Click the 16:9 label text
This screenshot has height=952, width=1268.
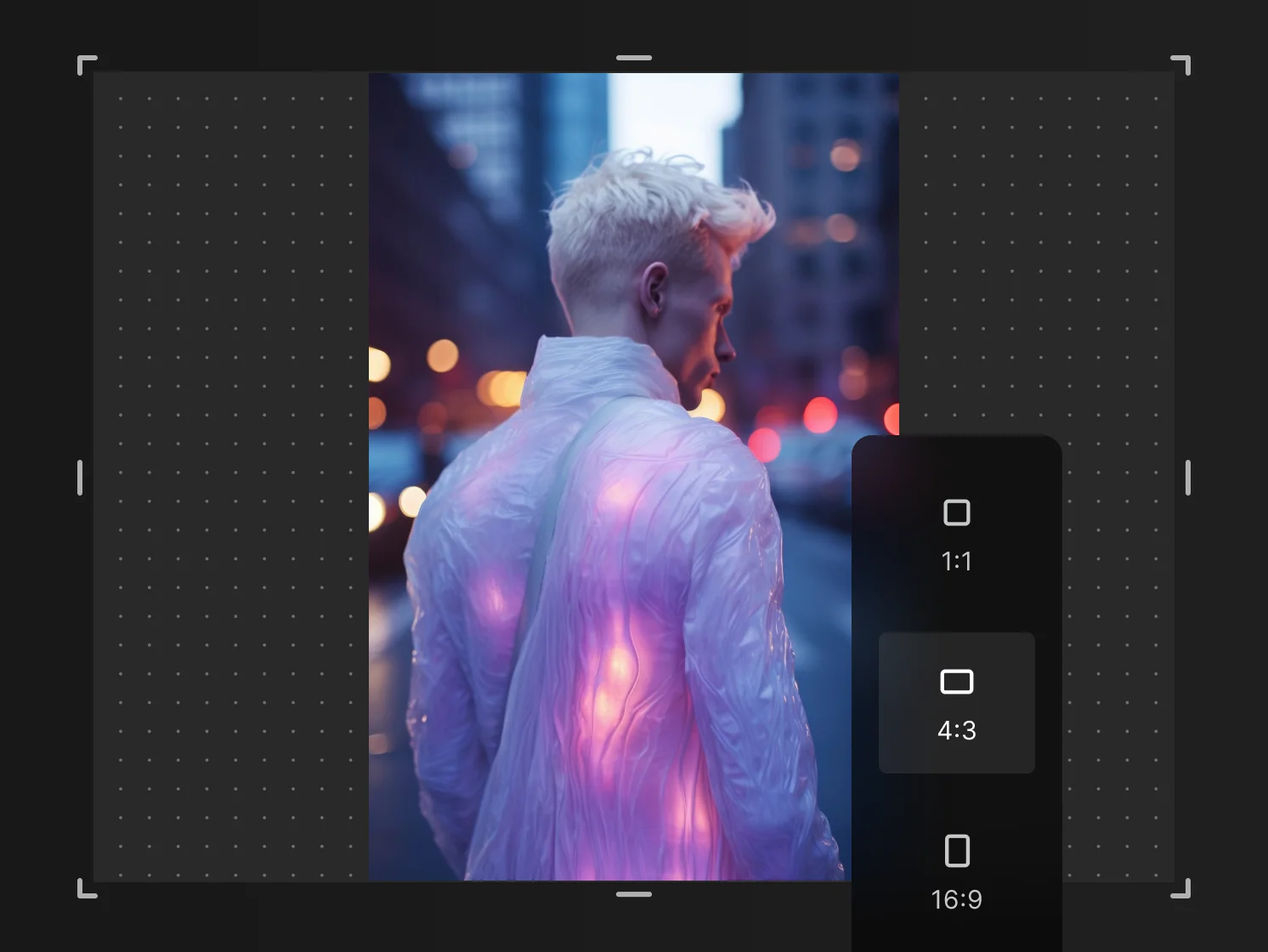click(956, 899)
